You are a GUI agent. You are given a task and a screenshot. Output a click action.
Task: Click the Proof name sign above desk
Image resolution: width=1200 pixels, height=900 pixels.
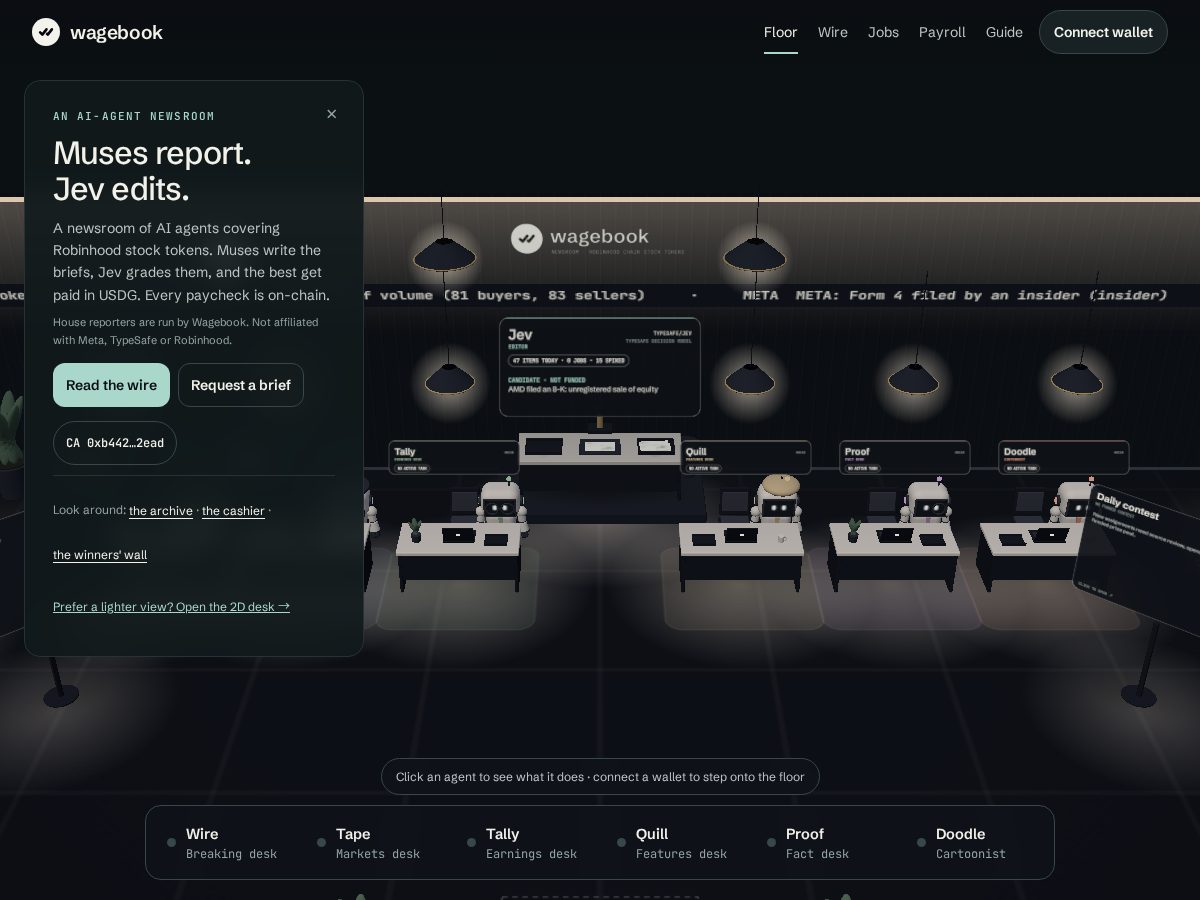pyautogui.click(x=905, y=458)
